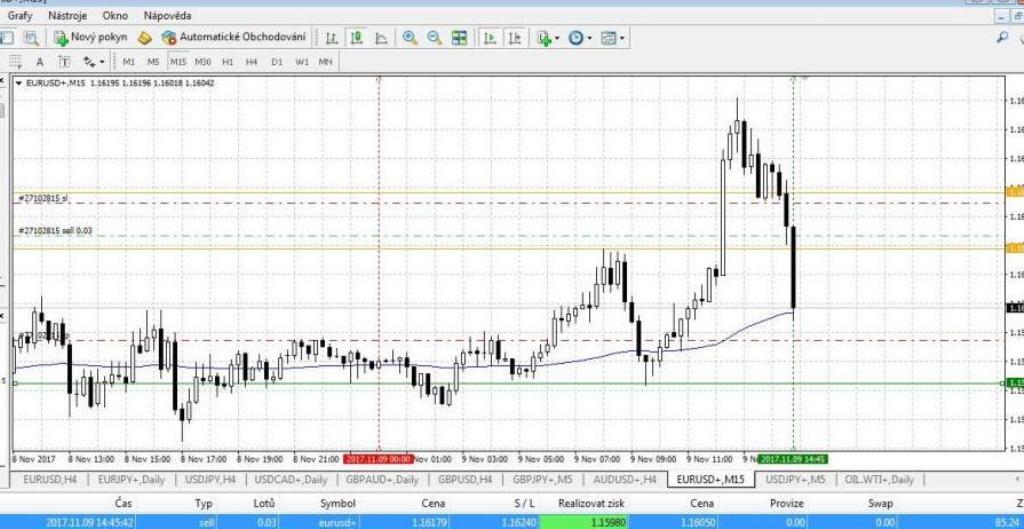The height and width of the screenshot is (529, 1024).
Task: Click the triangle before EURUSD+,M15 chart title
Action: [x=18, y=83]
